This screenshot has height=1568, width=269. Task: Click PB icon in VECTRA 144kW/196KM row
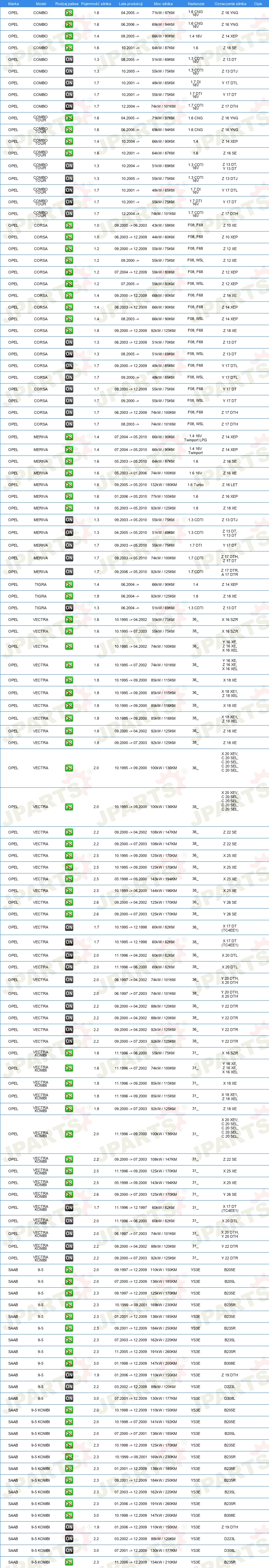pos(69,891)
